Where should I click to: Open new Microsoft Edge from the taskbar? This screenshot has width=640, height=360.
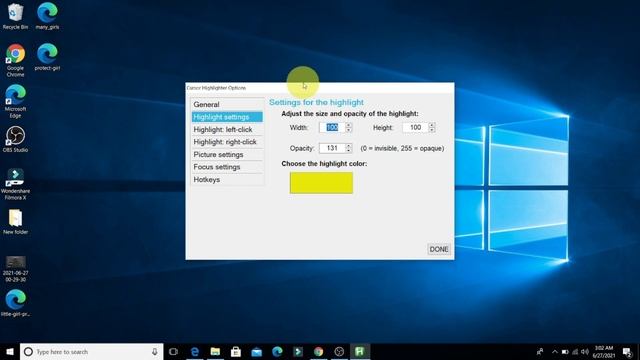pyautogui.click(x=277, y=351)
